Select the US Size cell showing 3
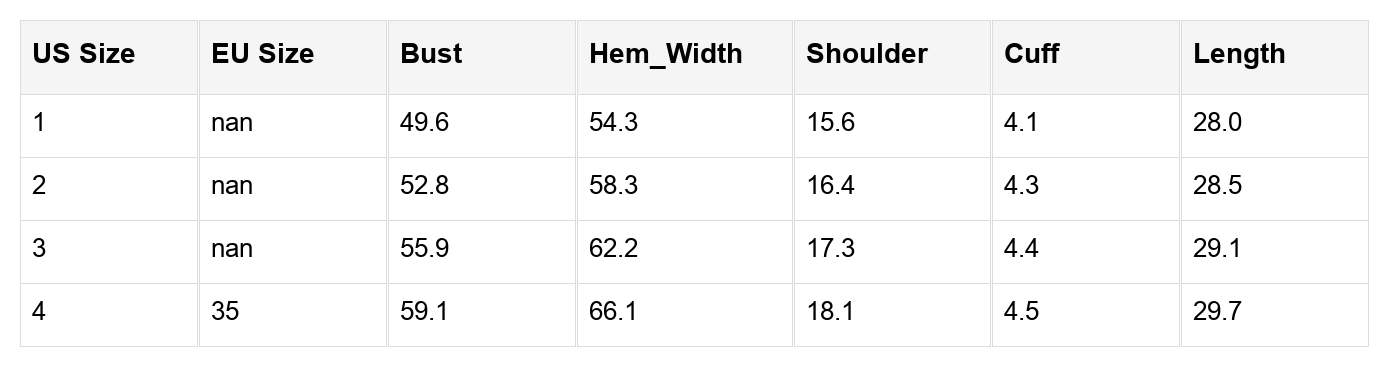Viewport: 1388px width, 366px height. click(39, 249)
